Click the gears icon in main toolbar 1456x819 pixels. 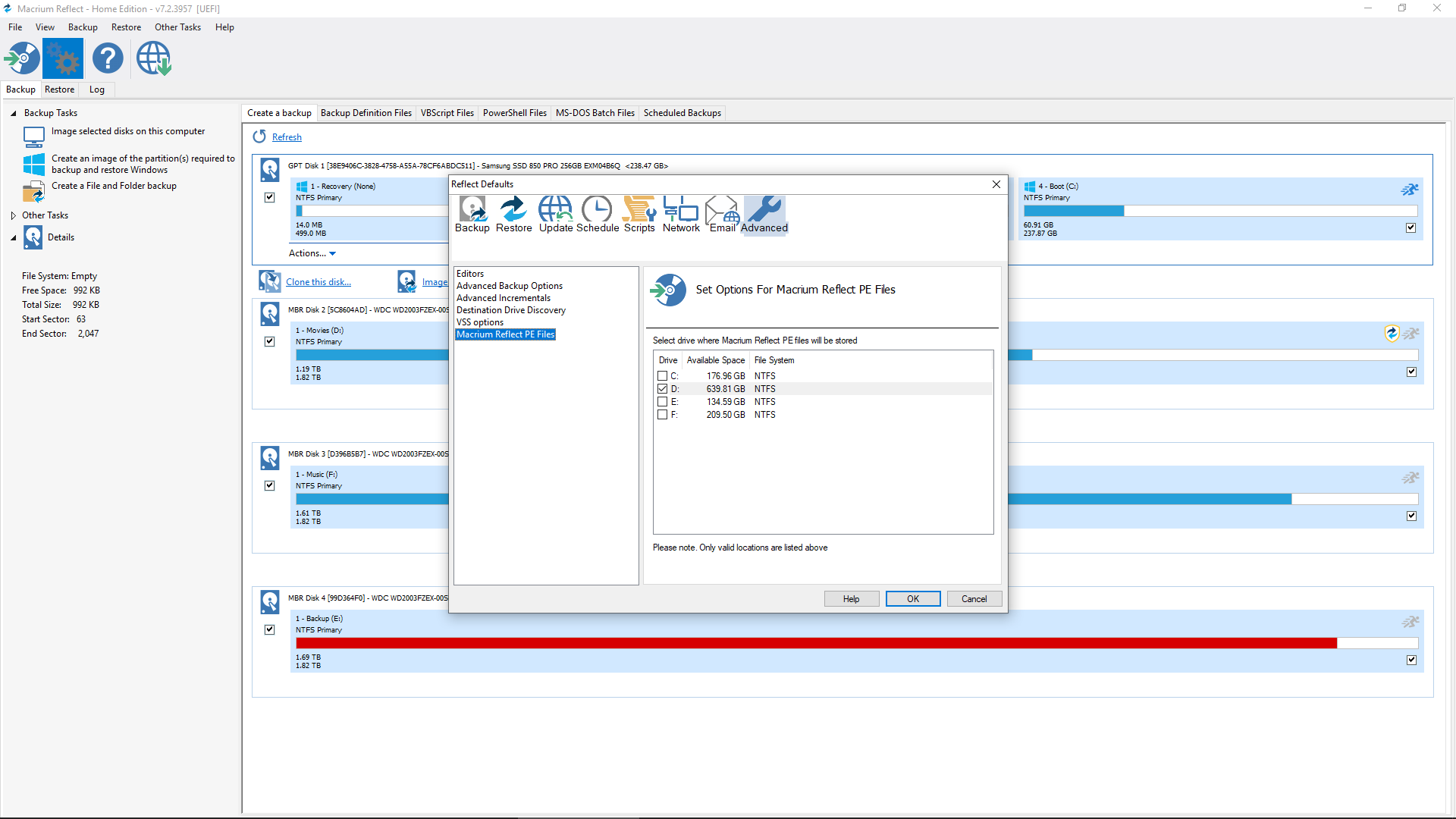tap(63, 58)
